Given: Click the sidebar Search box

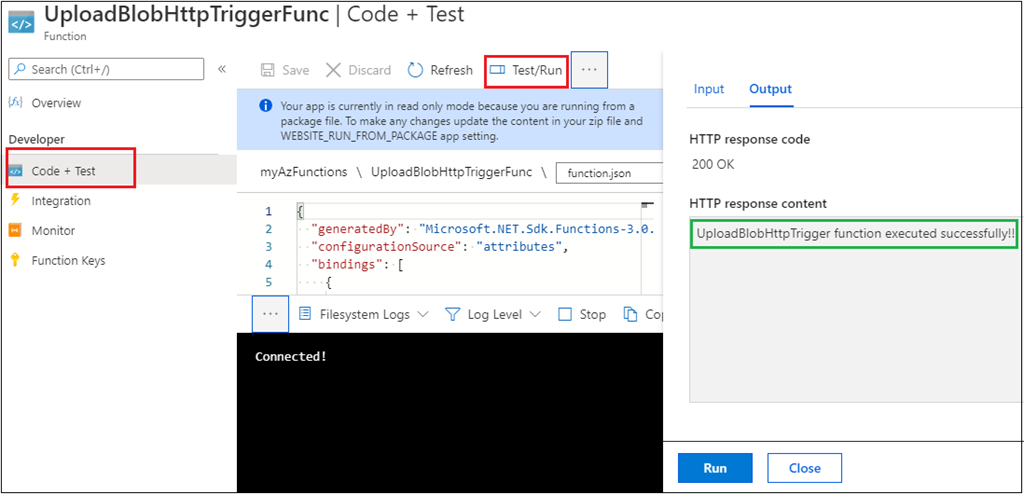Looking at the screenshot, I should click(x=107, y=69).
